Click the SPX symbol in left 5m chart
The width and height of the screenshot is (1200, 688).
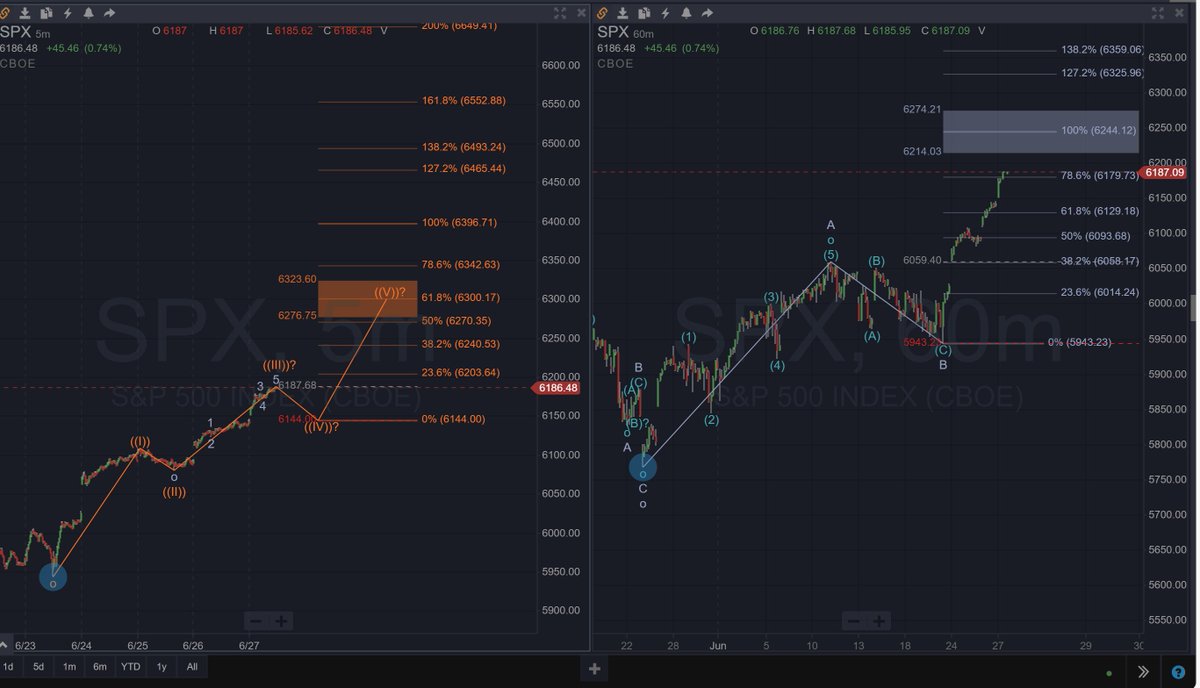[14, 31]
